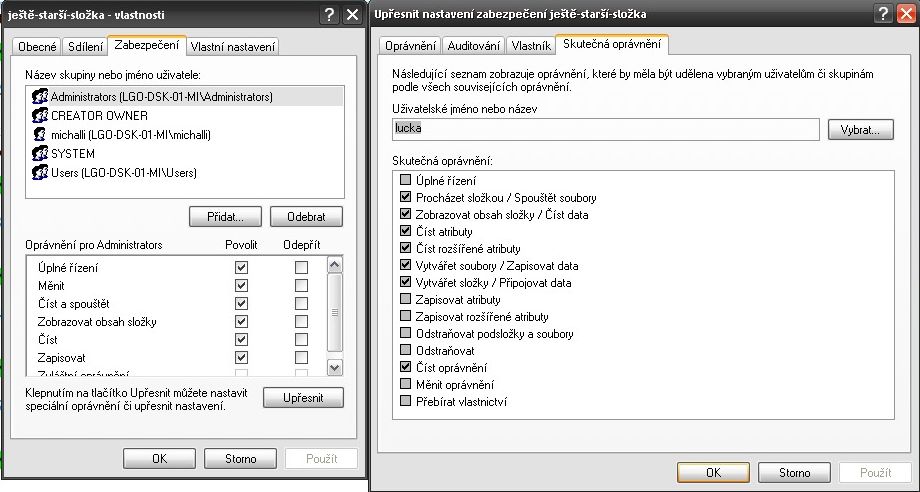Toggle Odepřít checkbox for Zapisovat
Image resolution: width=920 pixels, height=492 pixels.
click(302, 358)
